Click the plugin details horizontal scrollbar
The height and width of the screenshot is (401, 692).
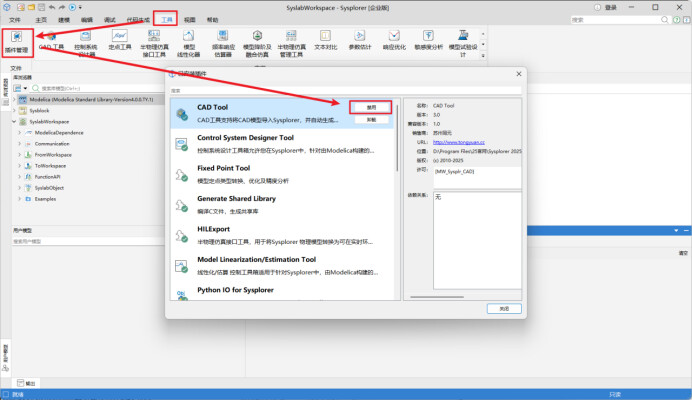pyautogui.click(x=437, y=297)
